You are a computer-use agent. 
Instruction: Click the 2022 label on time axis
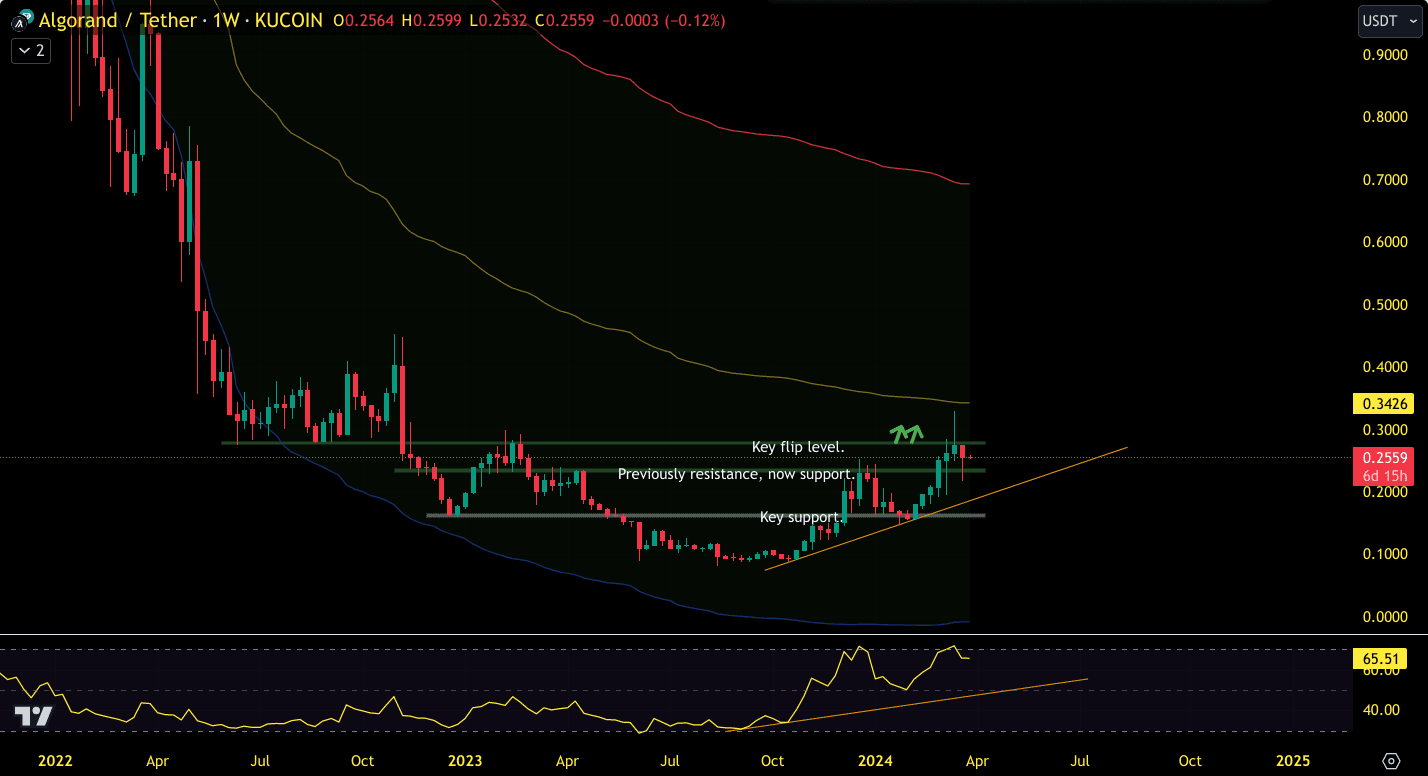click(55, 761)
